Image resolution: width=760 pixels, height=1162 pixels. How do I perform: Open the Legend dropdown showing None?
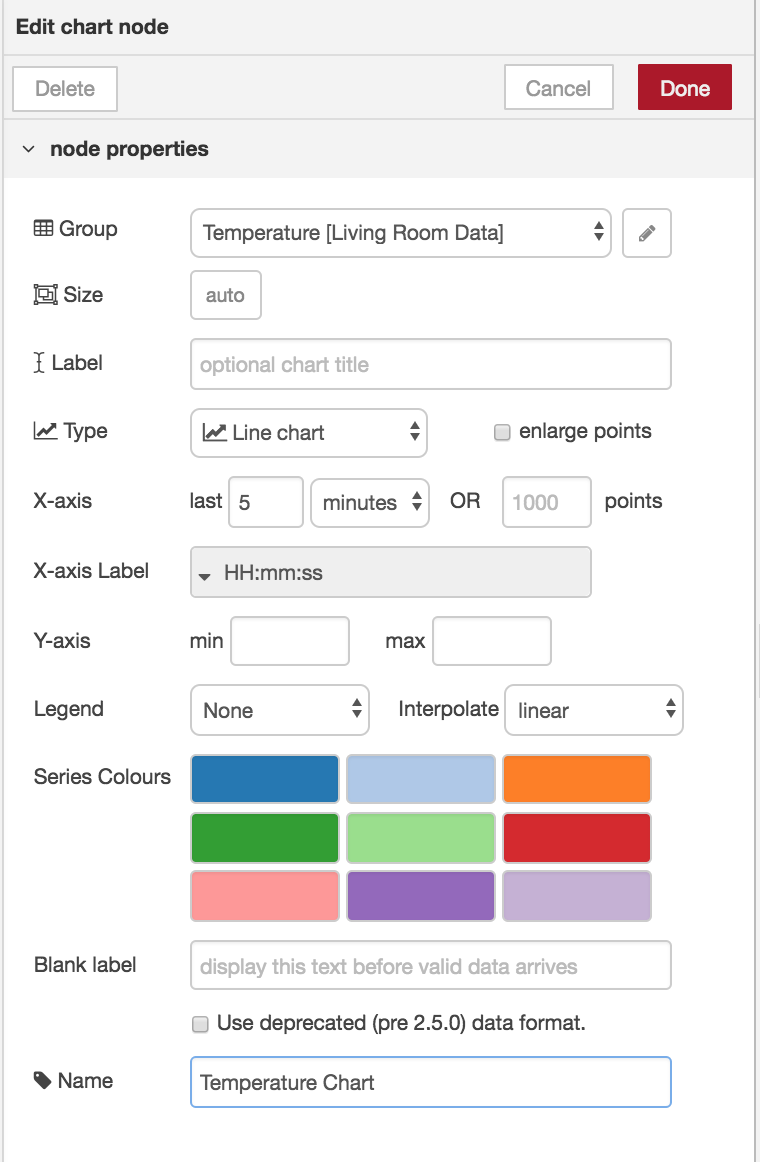pos(279,710)
